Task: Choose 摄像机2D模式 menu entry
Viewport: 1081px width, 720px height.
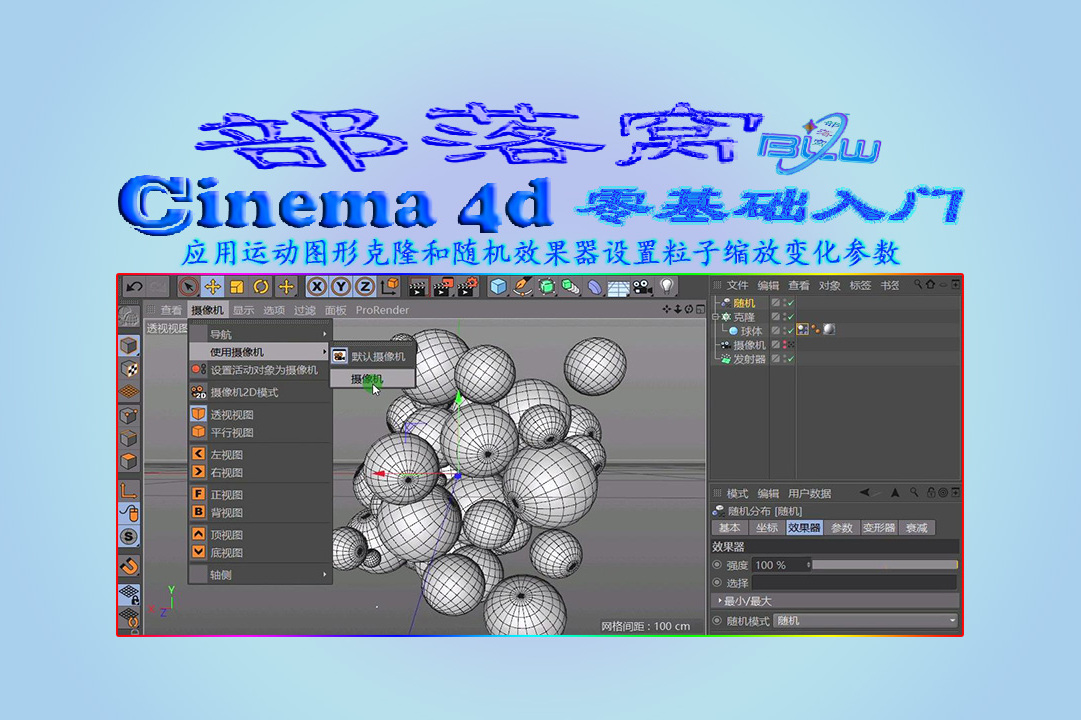Action: click(x=260, y=392)
